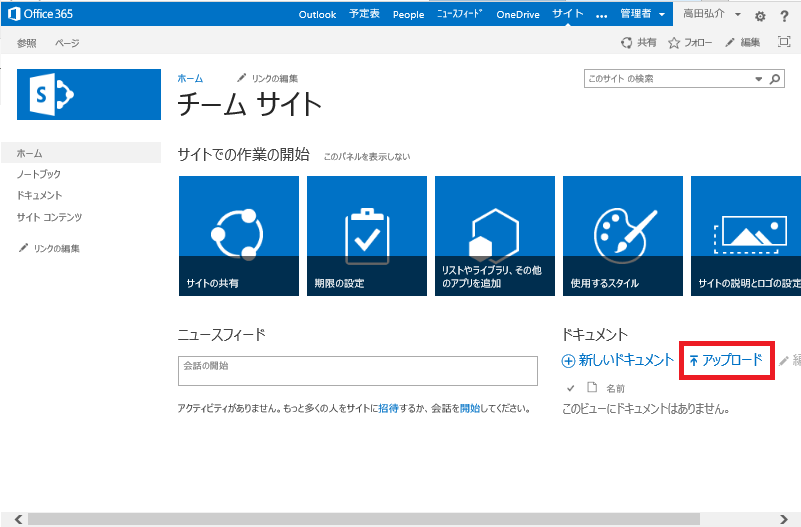801x527 pixels.
Task: Click リンクの編集 next to the breadcrumb
Action: pos(267,78)
